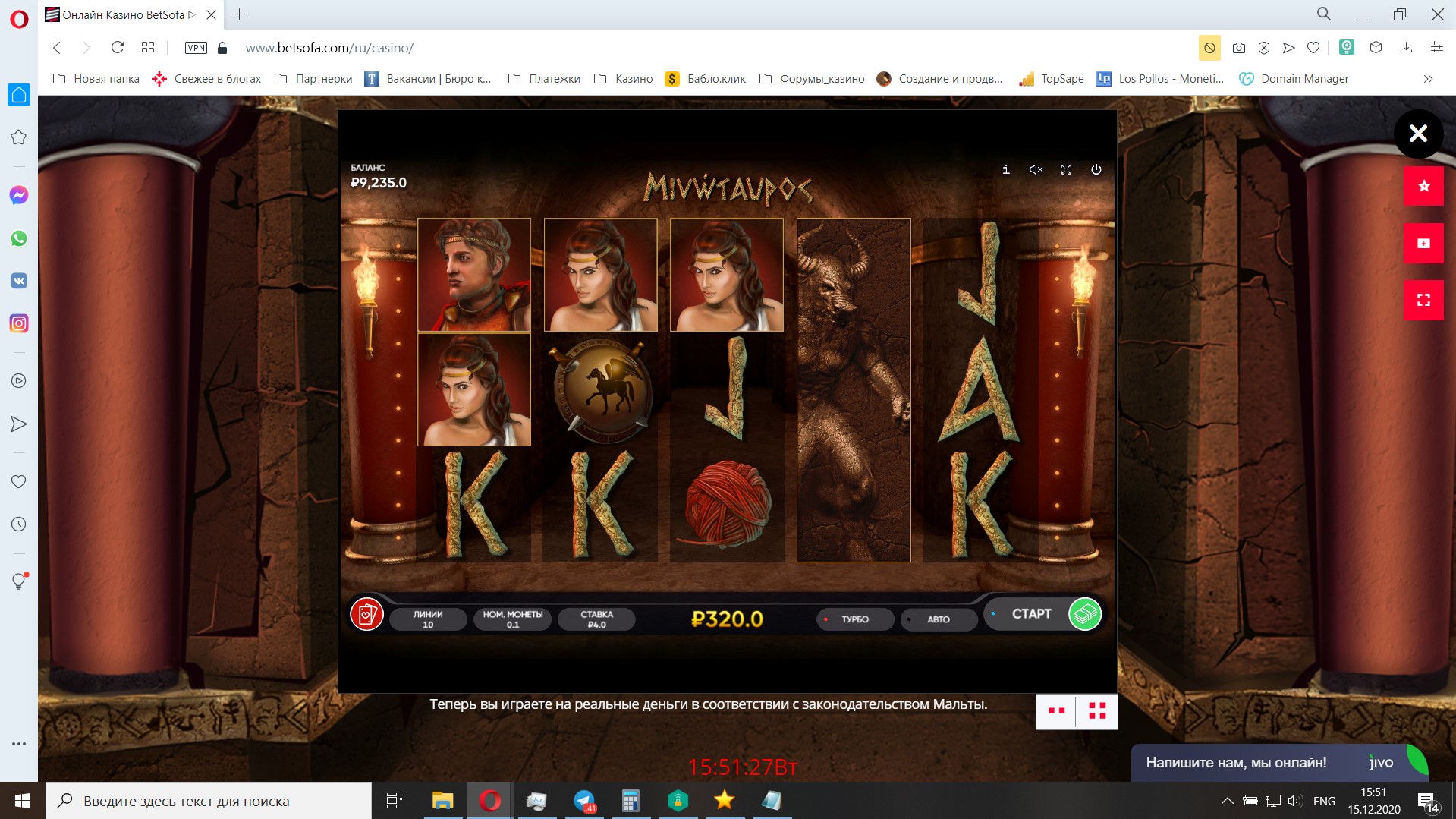
Task: Open the СТАВКА bet setting
Action: tap(597, 619)
